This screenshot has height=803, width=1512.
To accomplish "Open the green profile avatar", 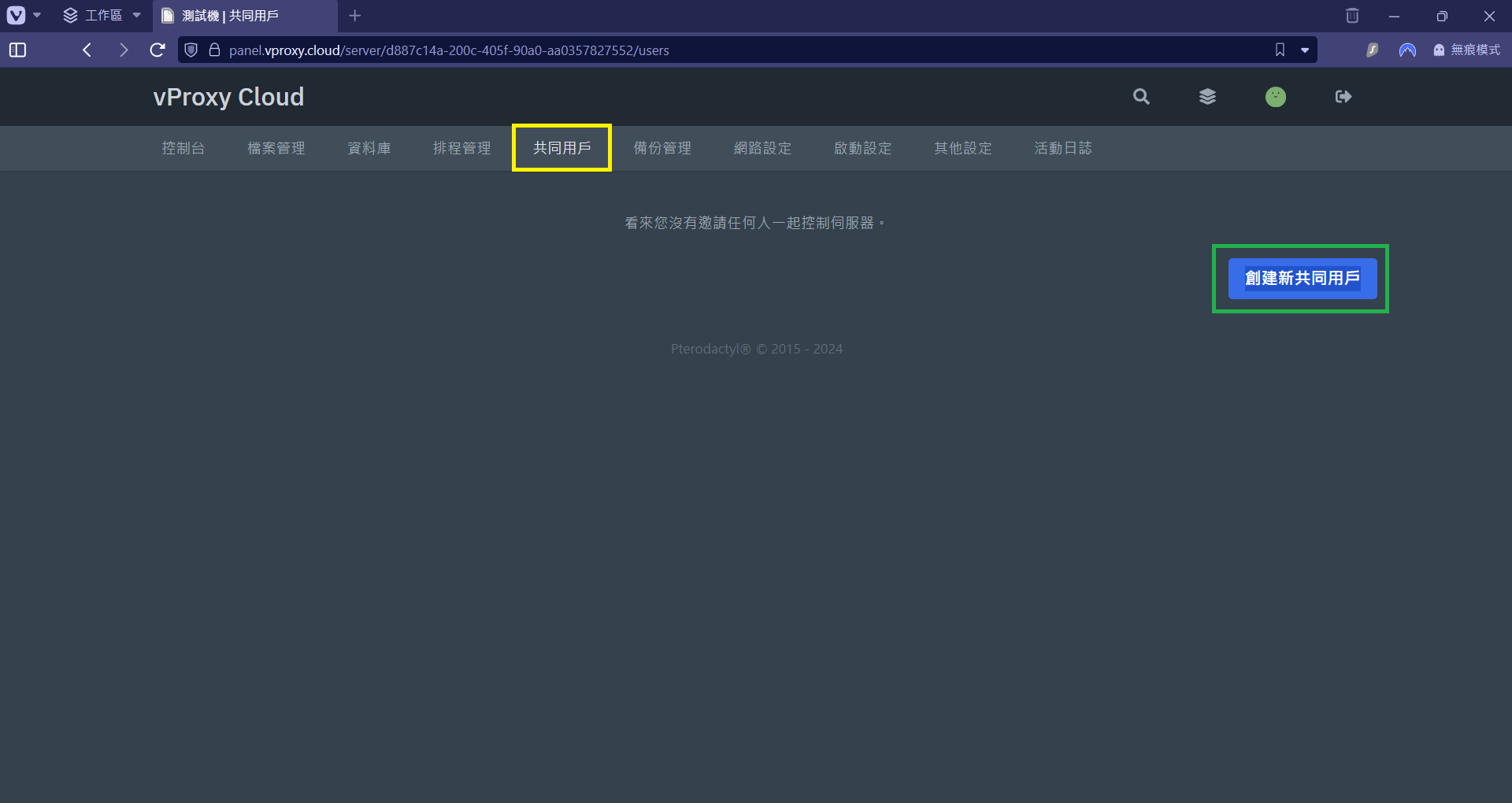I will (1276, 97).
